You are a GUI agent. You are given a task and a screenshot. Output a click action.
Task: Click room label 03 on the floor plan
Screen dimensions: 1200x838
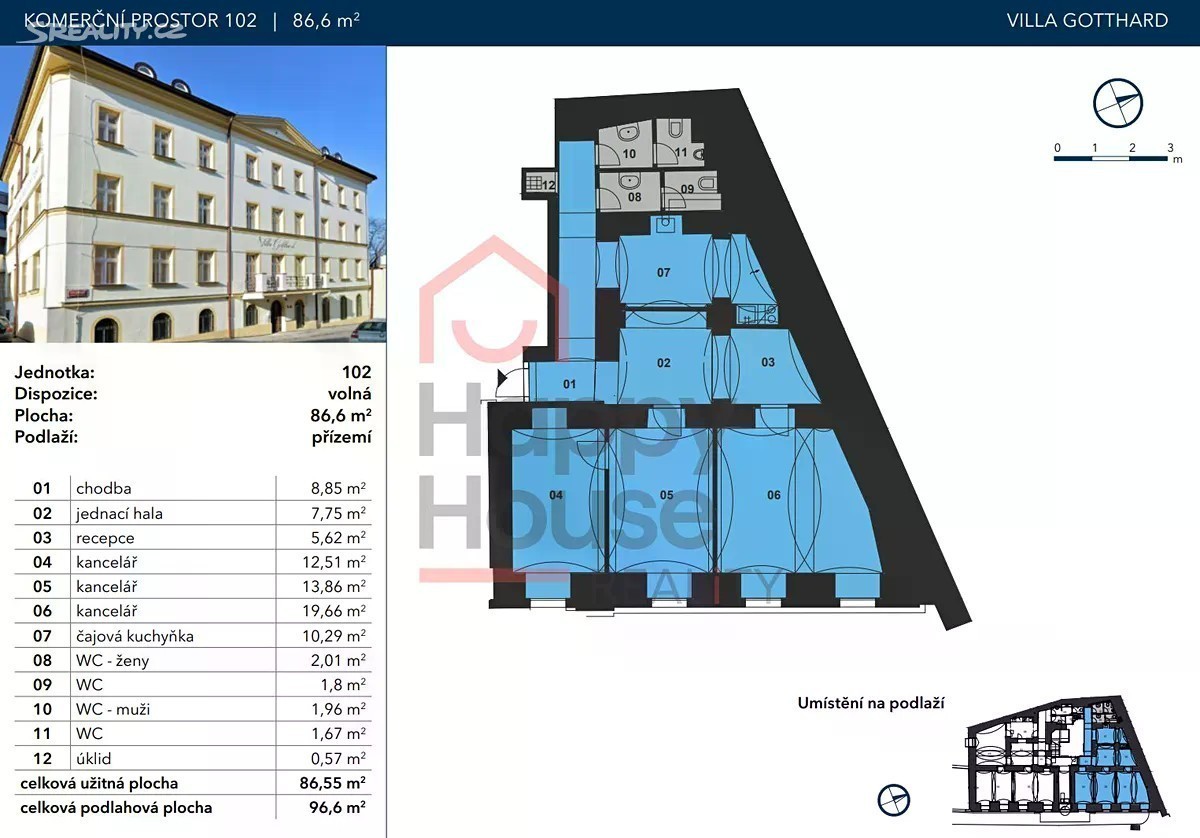coord(768,362)
